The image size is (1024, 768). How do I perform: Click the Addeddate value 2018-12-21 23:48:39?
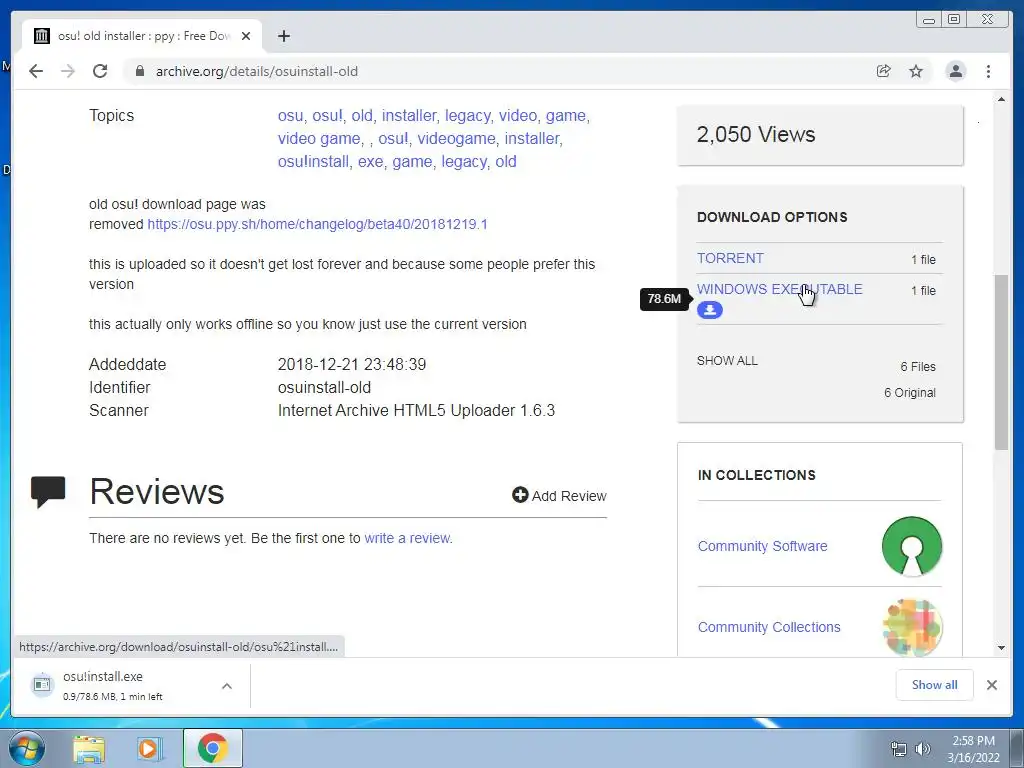coord(351,364)
